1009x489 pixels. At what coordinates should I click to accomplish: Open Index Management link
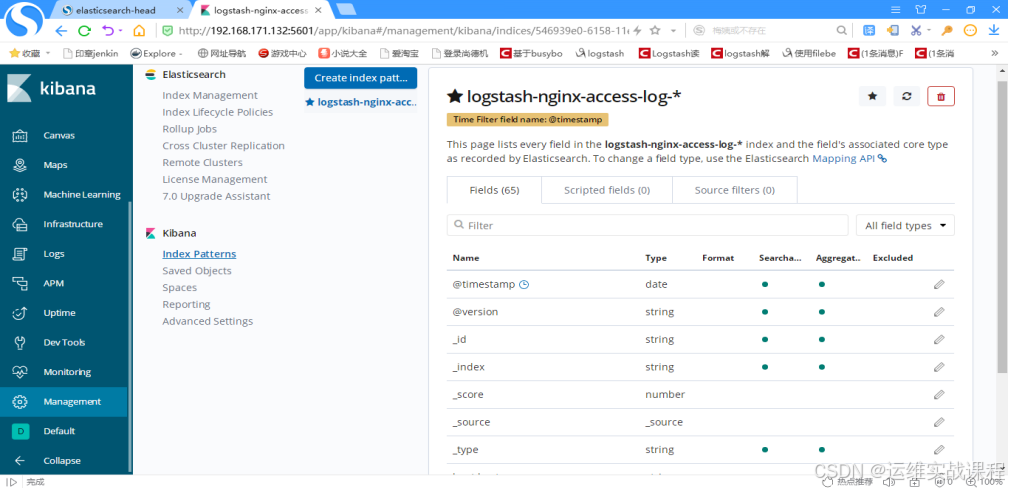click(x=210, y=95)
